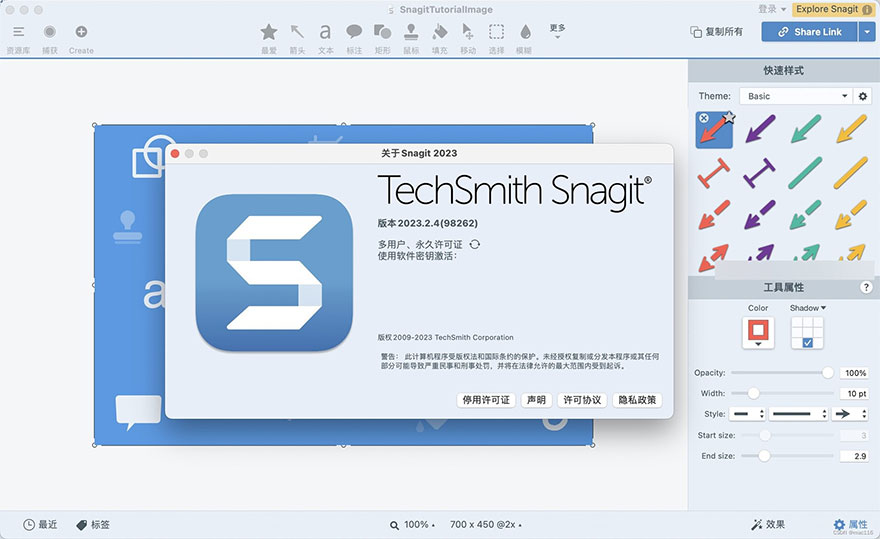Open the arrow Color swatch picker

pyautogui.click(x=758, y=332)
